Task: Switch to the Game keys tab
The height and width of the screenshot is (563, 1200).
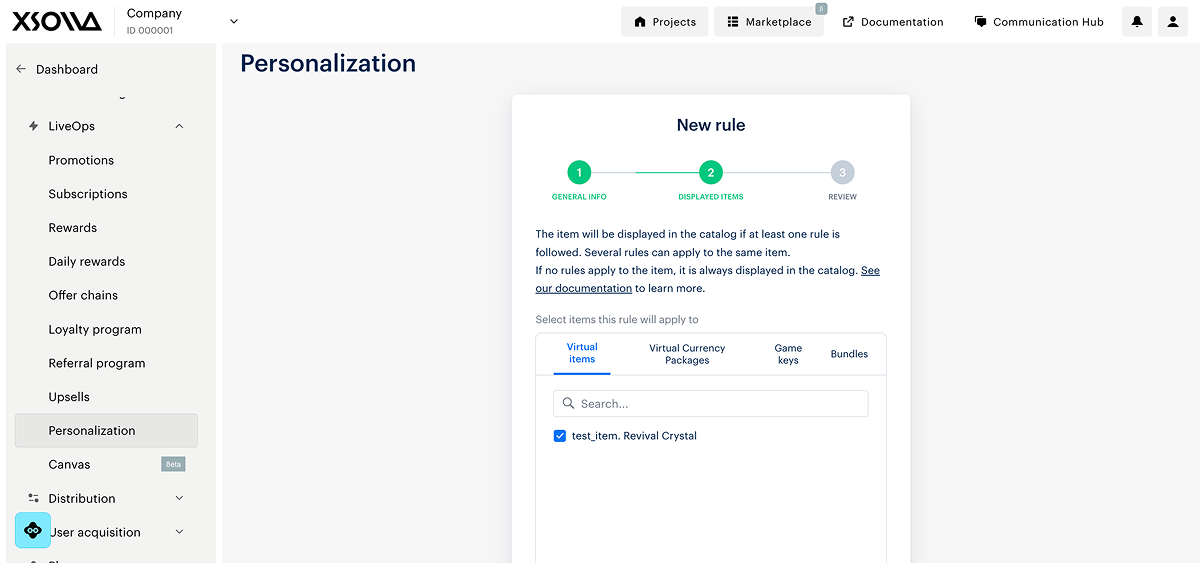Action: [788, 354]
